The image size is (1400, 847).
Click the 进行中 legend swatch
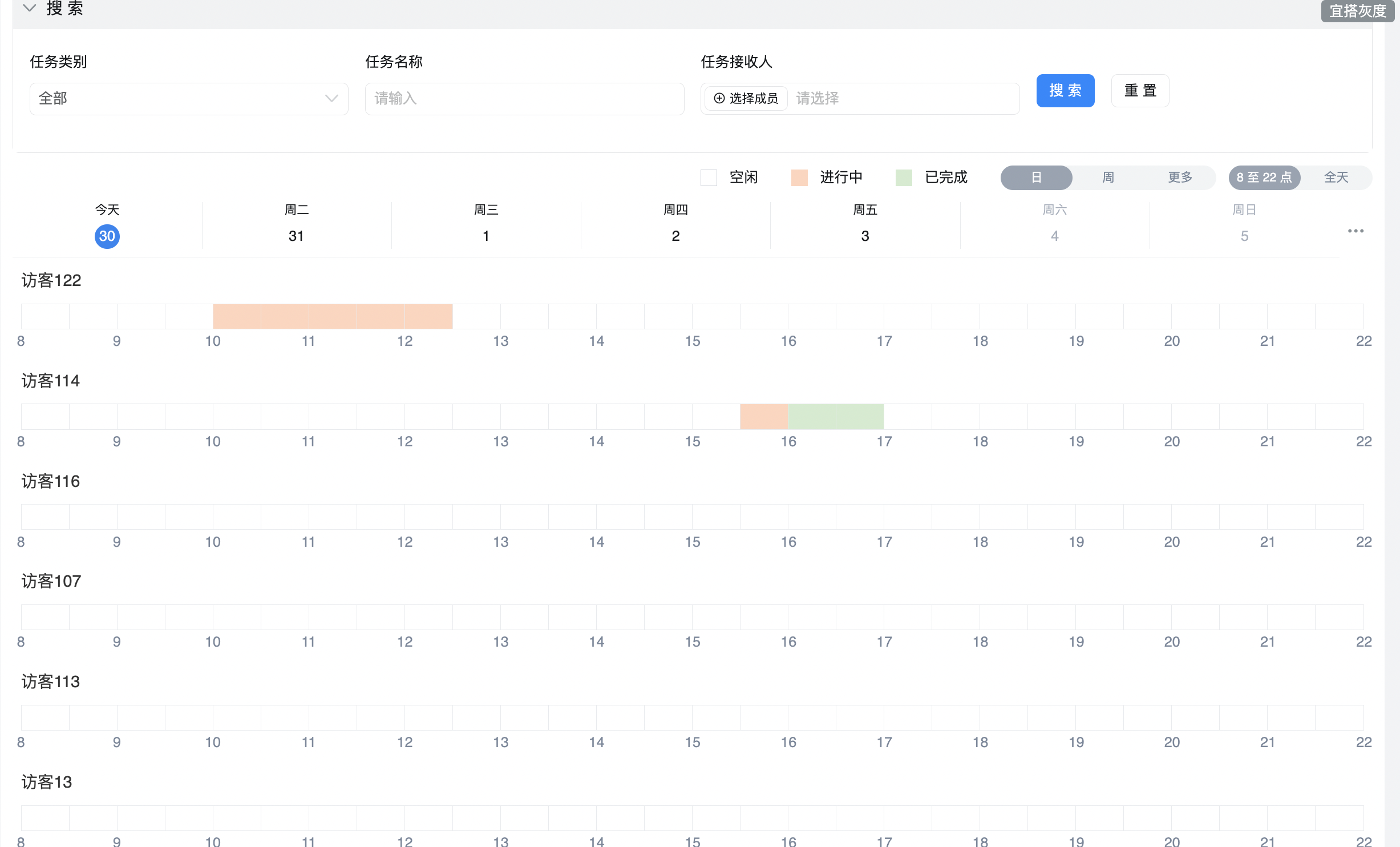799,178
